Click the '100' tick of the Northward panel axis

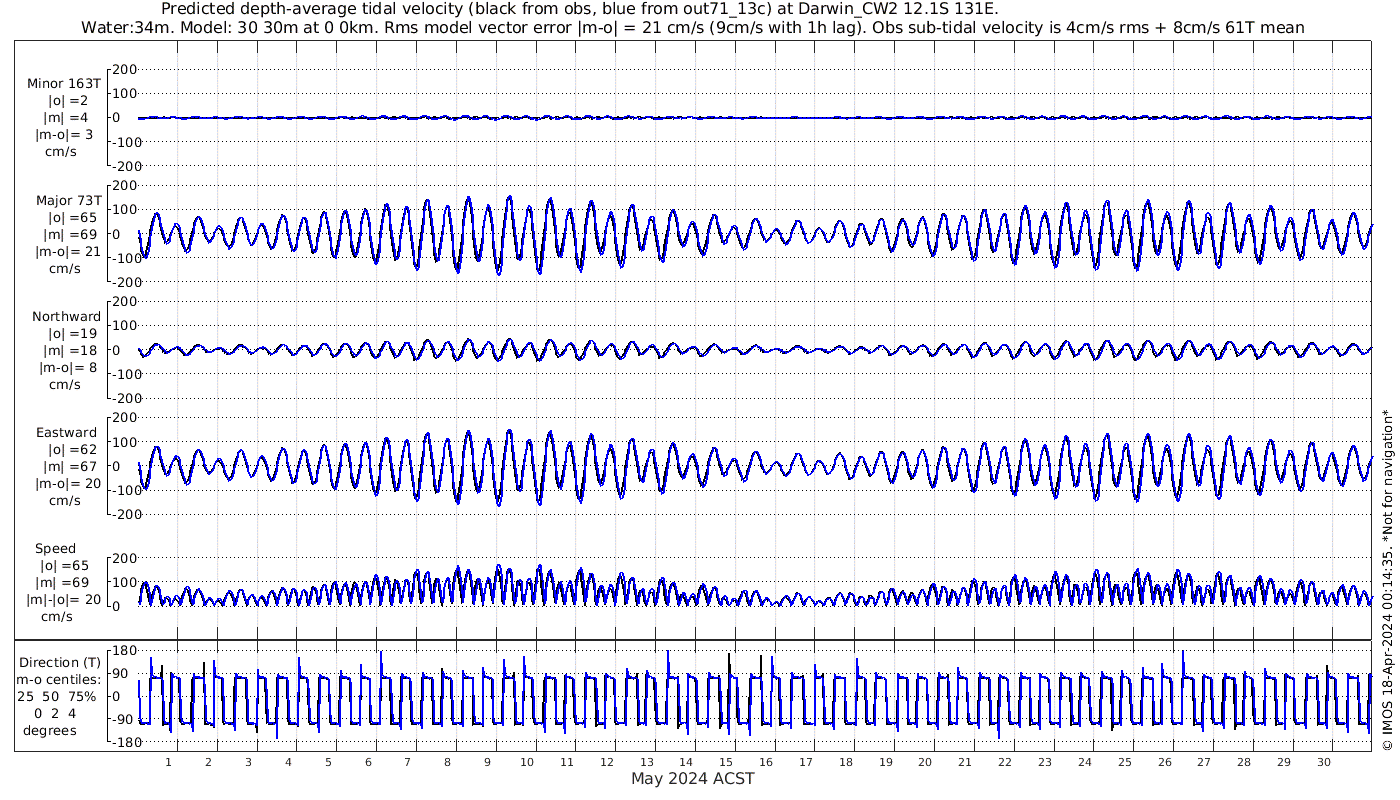pyautogui.click(x=124, y=325)
